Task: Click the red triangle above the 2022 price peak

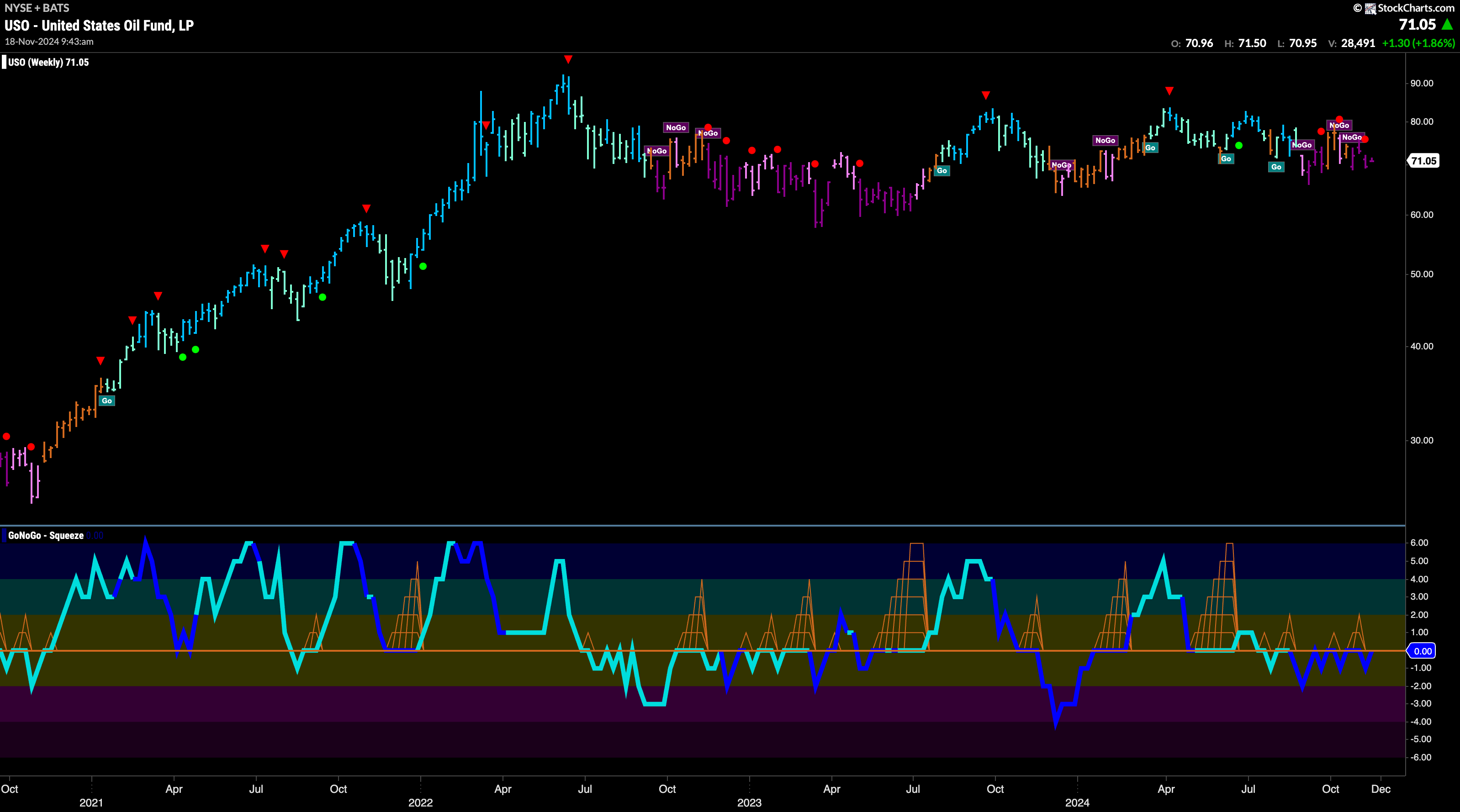Action: (x=568, y=59)
